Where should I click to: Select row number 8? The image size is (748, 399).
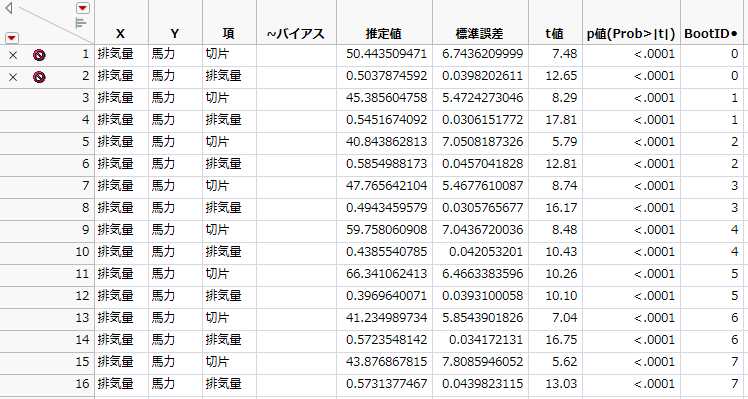[x=85, y=208]
